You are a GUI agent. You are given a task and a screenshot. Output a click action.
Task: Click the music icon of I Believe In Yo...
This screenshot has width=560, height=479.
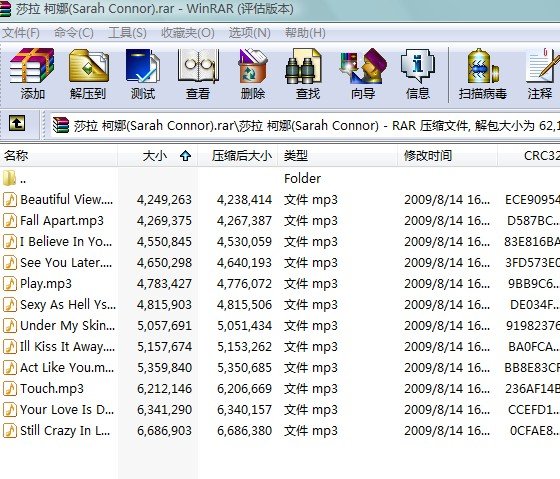pos(10,241)
